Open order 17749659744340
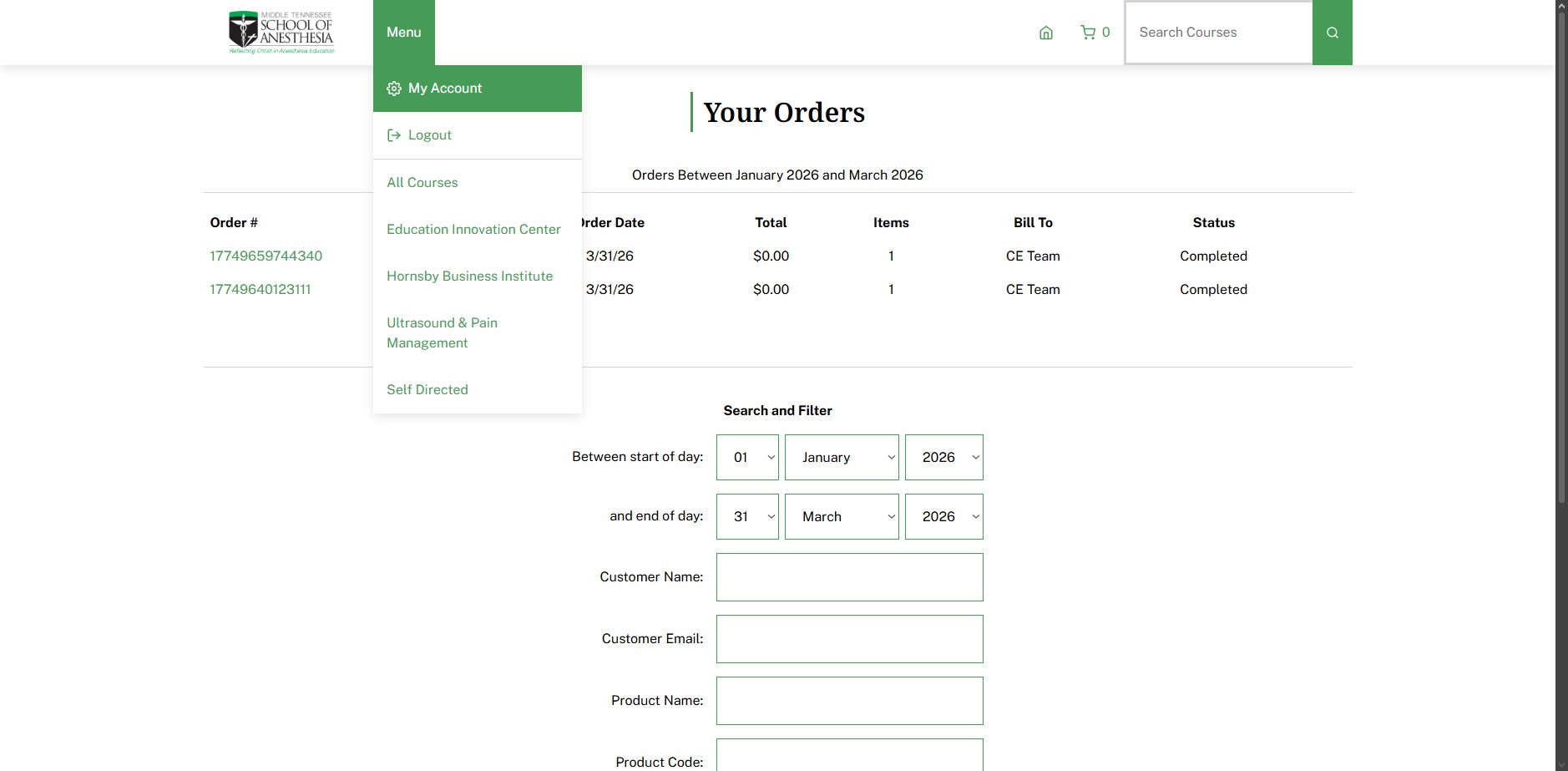The height and width of the screenshot is (771, 1568). click(266, 256)
